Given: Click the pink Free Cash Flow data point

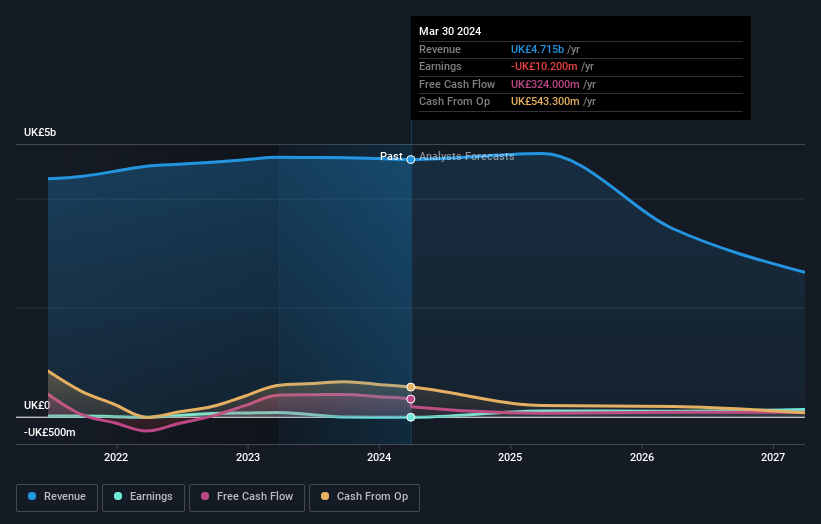Looking at the screenshot, I should point(411,399).
